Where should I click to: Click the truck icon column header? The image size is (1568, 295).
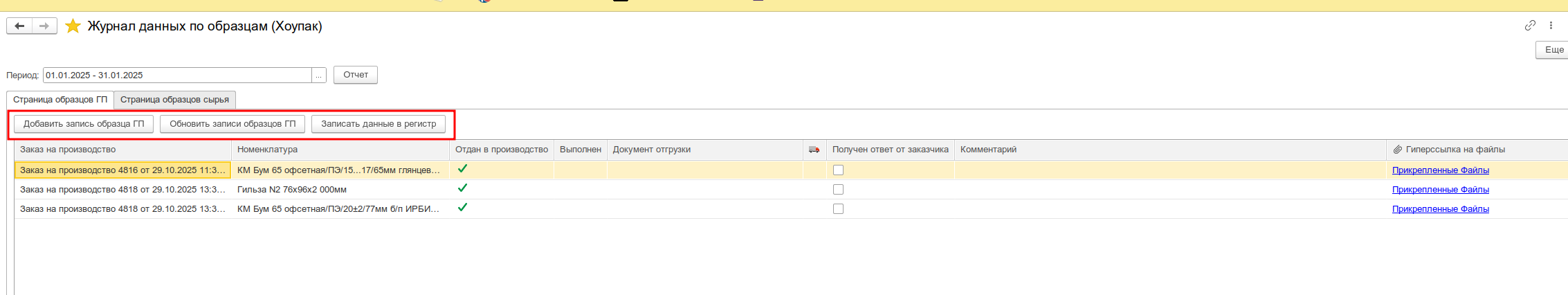[814, 150]
